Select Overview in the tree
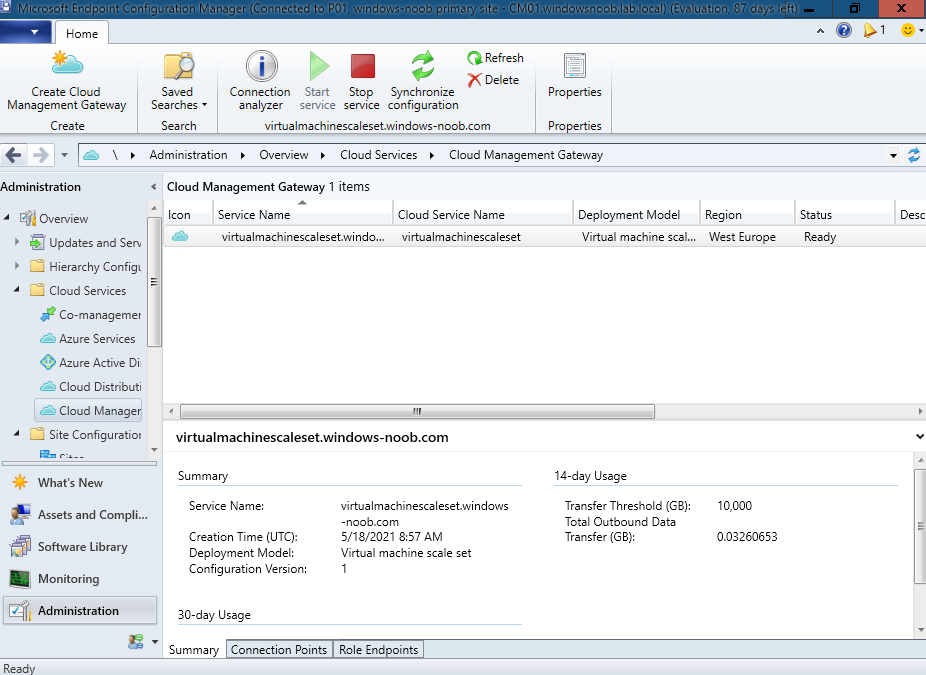This screenshot has width=926, height=675. tap(54, 219)
